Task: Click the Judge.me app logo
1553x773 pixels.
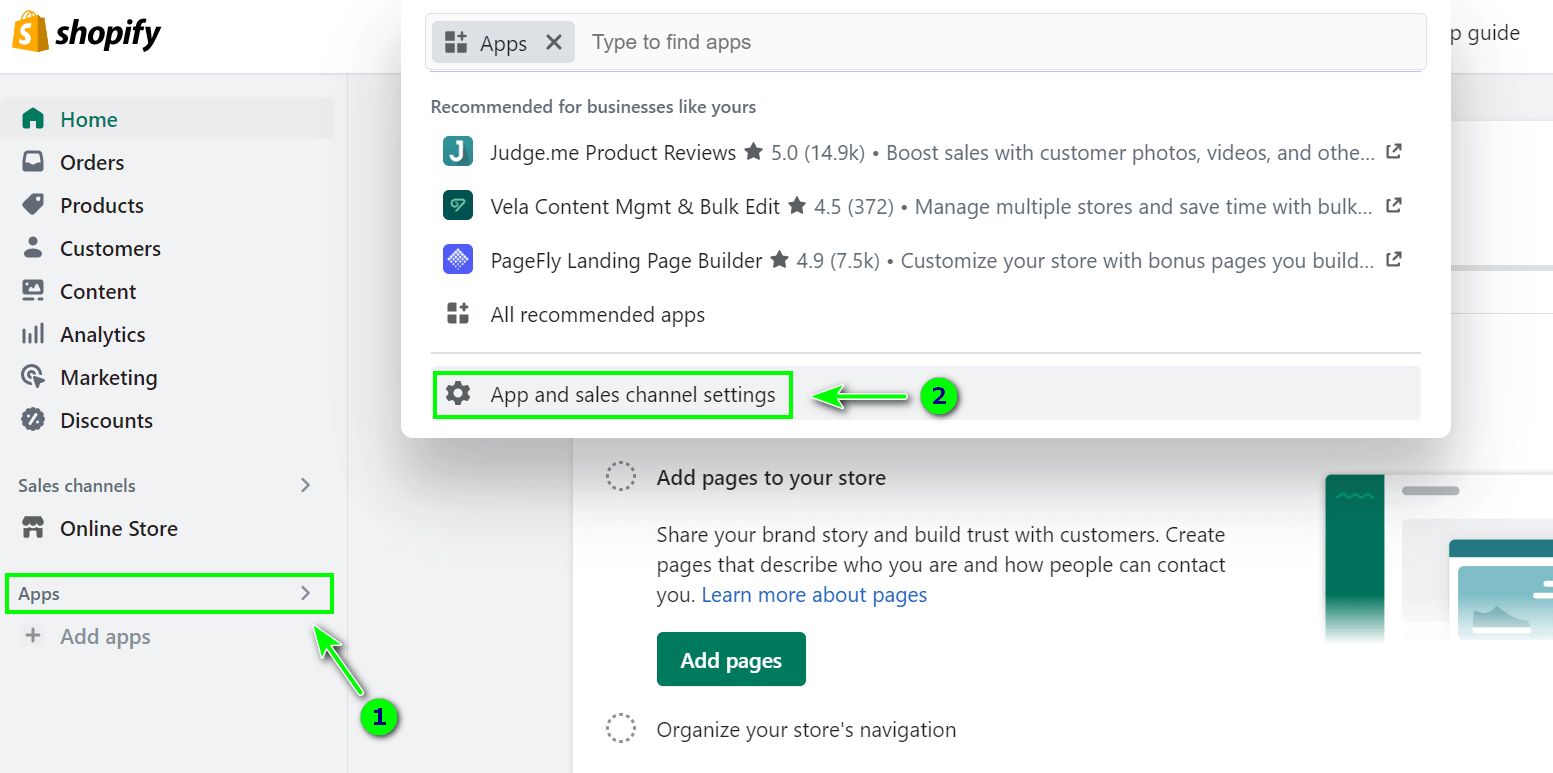Action: click(x=457, y=152)
